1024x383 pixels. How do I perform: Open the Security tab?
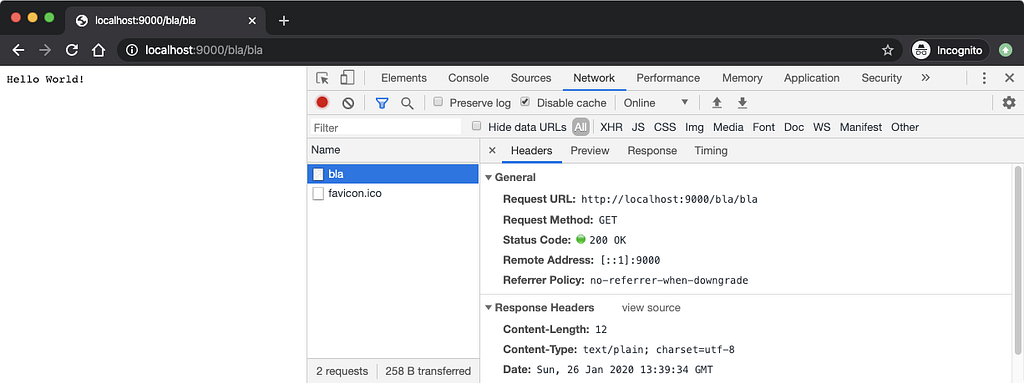click(x=882, y=78)
